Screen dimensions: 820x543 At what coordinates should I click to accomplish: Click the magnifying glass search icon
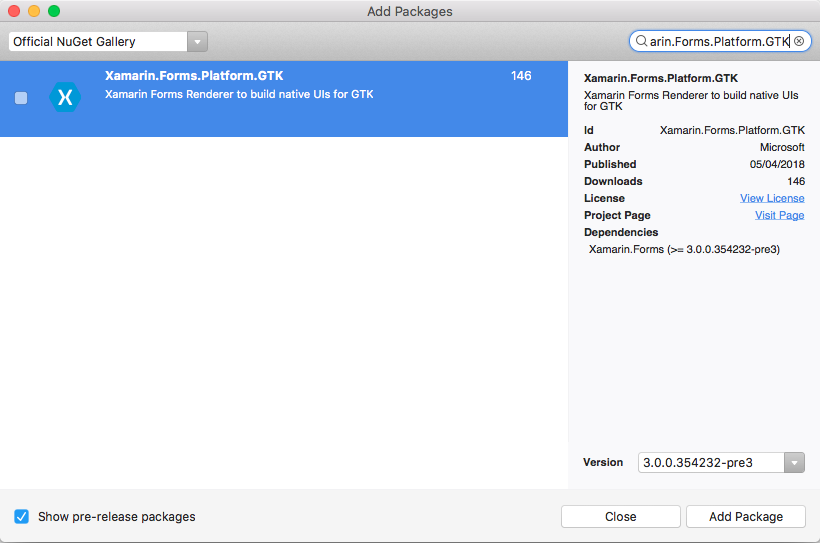click(x=640, y=42)
